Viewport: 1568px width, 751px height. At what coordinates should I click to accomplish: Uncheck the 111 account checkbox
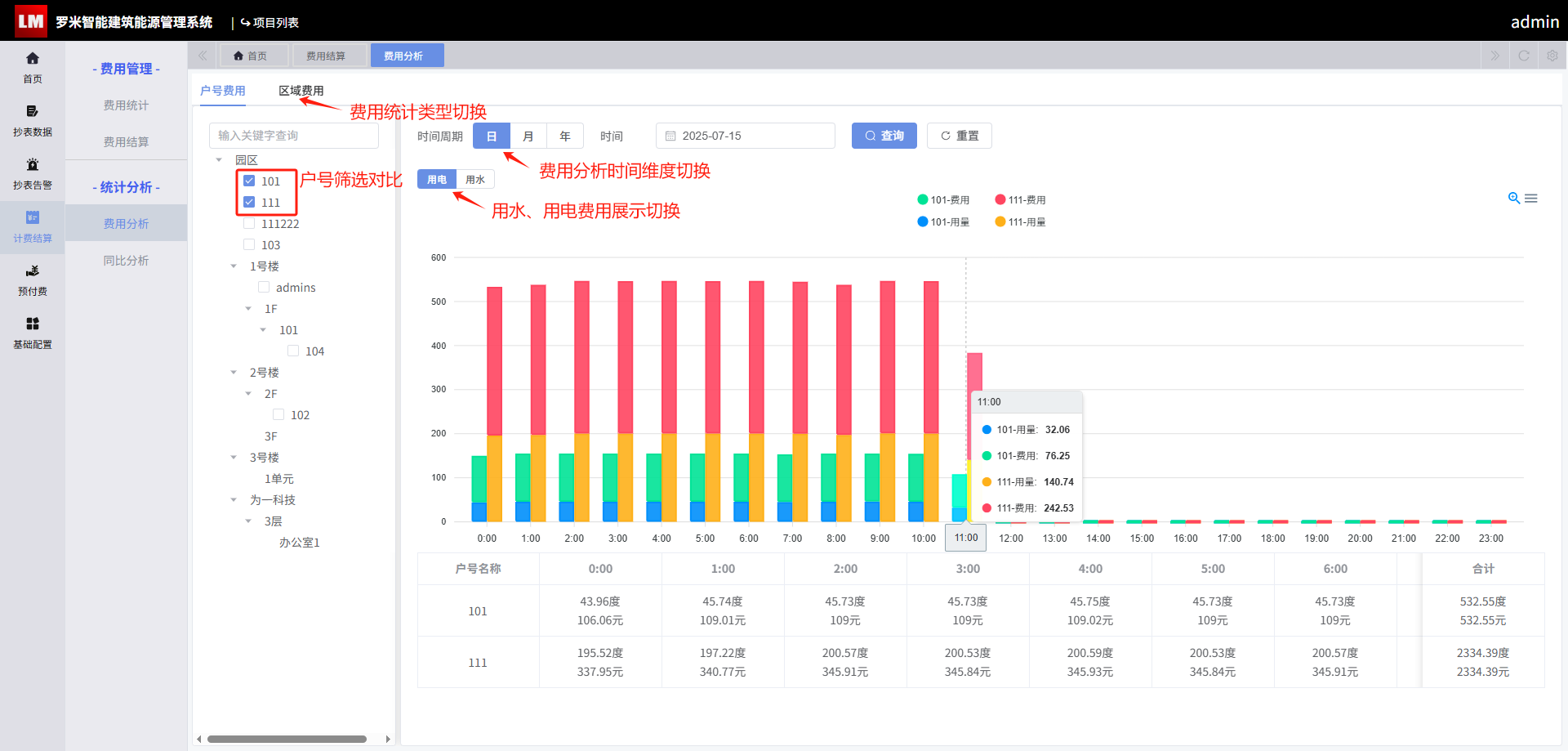coord(249,202)
